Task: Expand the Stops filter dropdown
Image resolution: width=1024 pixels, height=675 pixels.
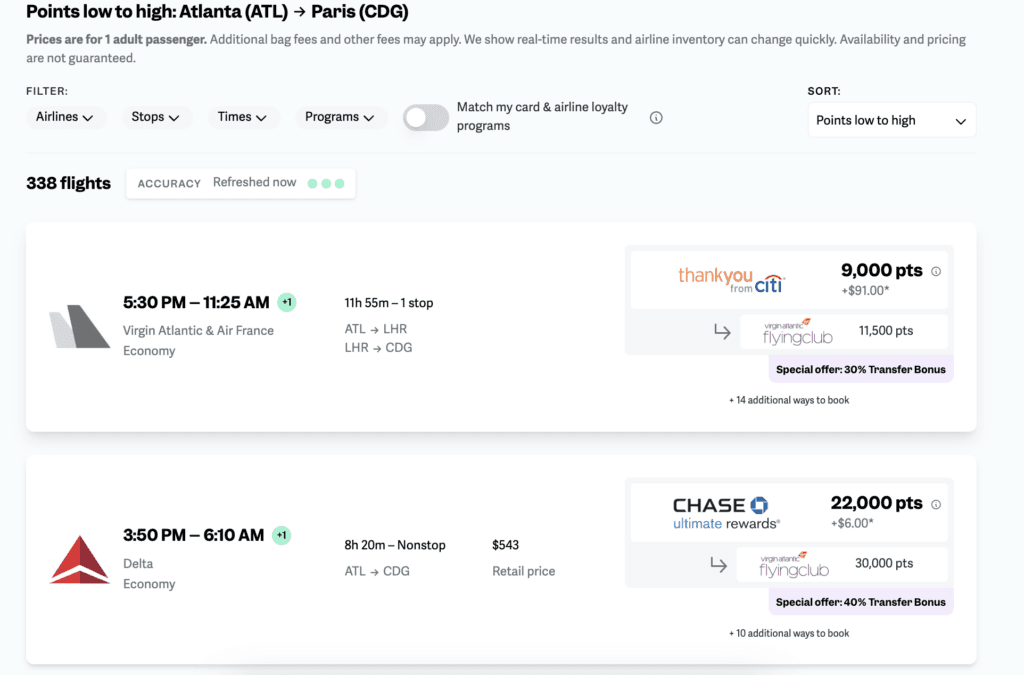Action: (x=155, y=117)
